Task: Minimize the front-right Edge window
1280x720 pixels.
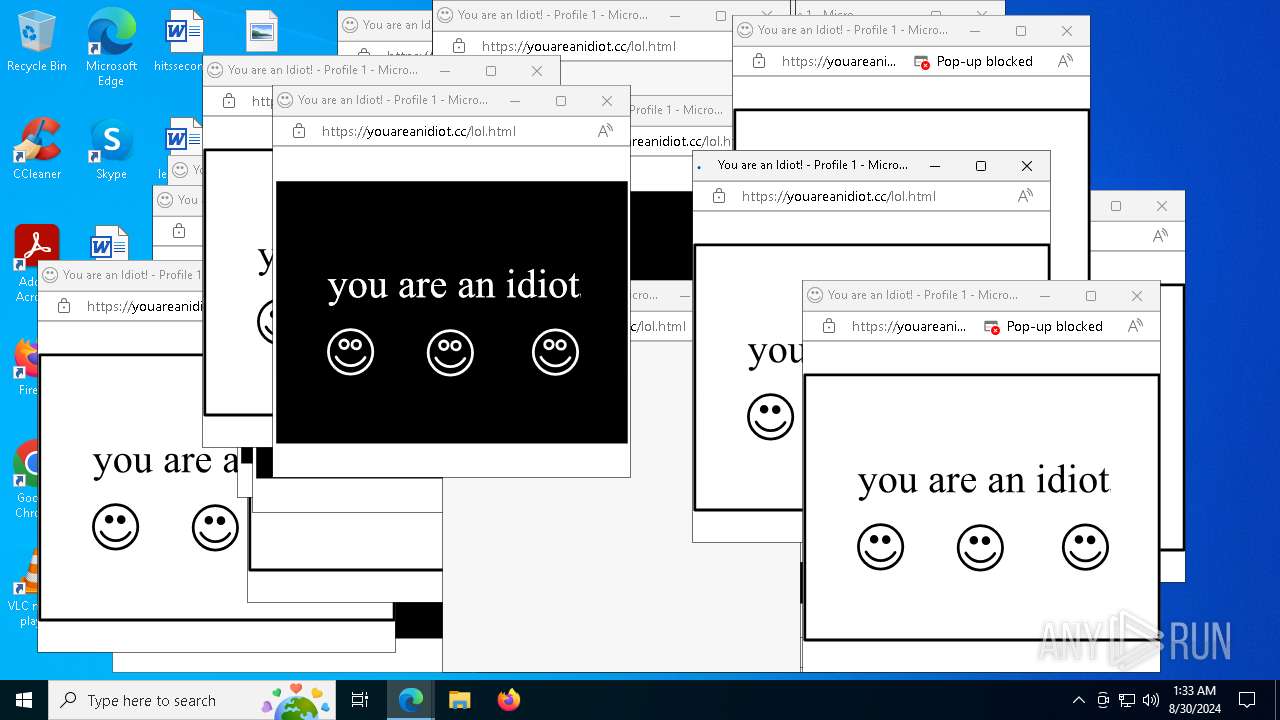Action: (x=1045, y=296)
